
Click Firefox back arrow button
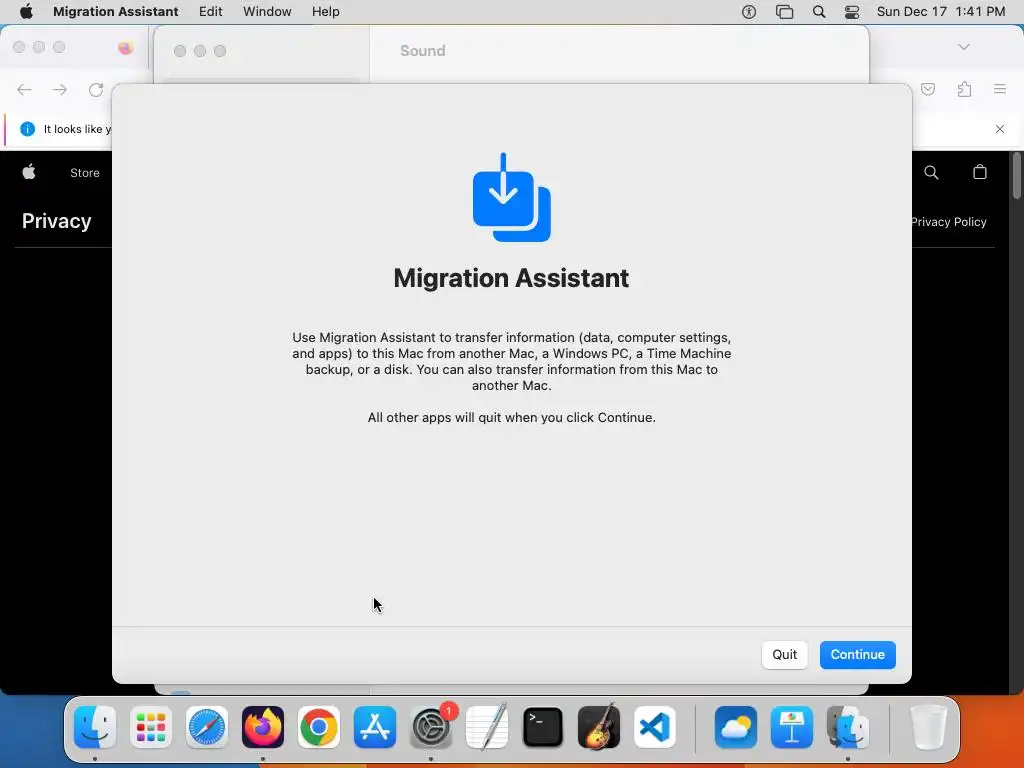click(24, 89)
